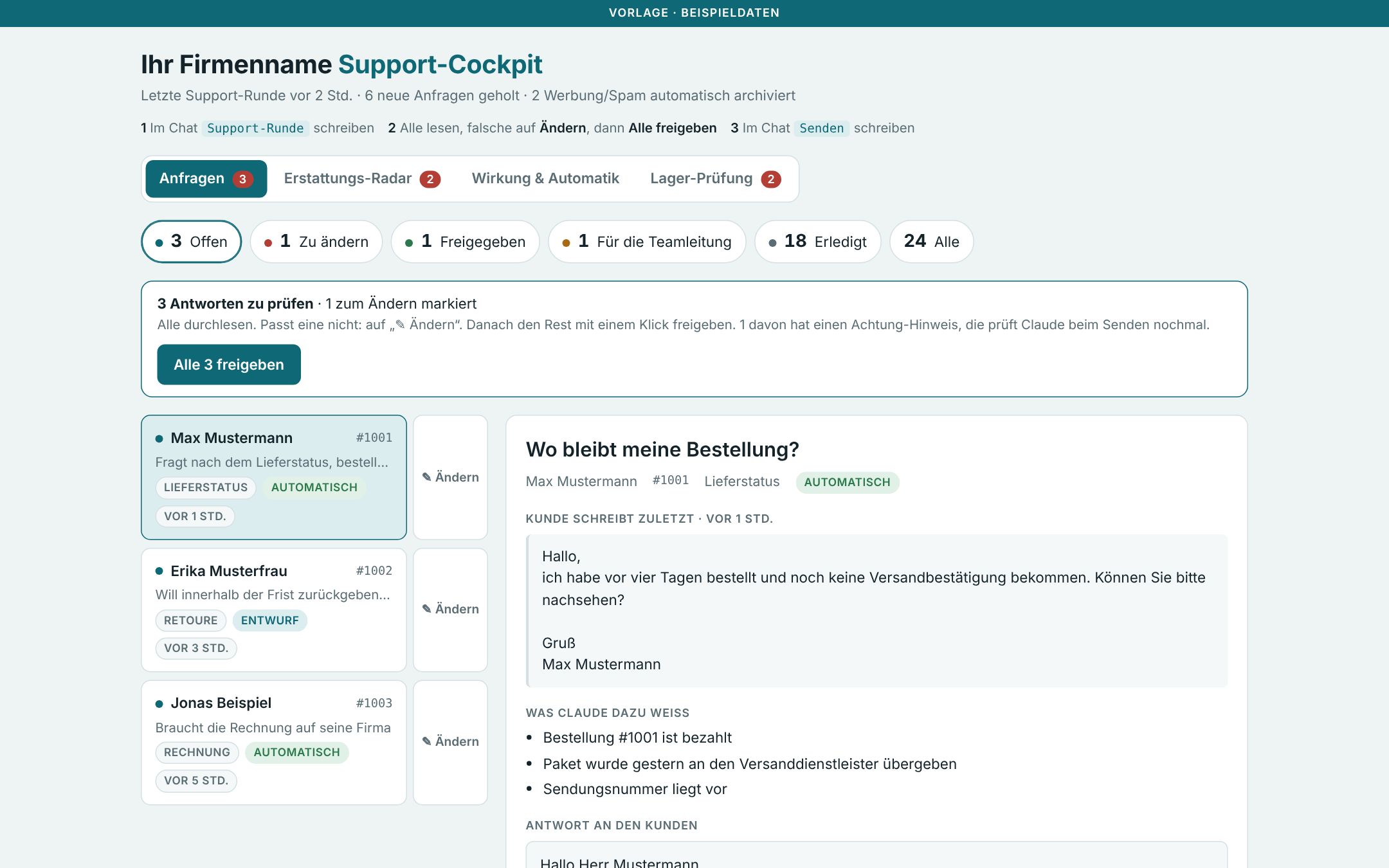Click the RECHNUNG tag on Jonas's card
Image resolution: width=1389 pixels, height=868 pixels.
click(x=197, y=752)
